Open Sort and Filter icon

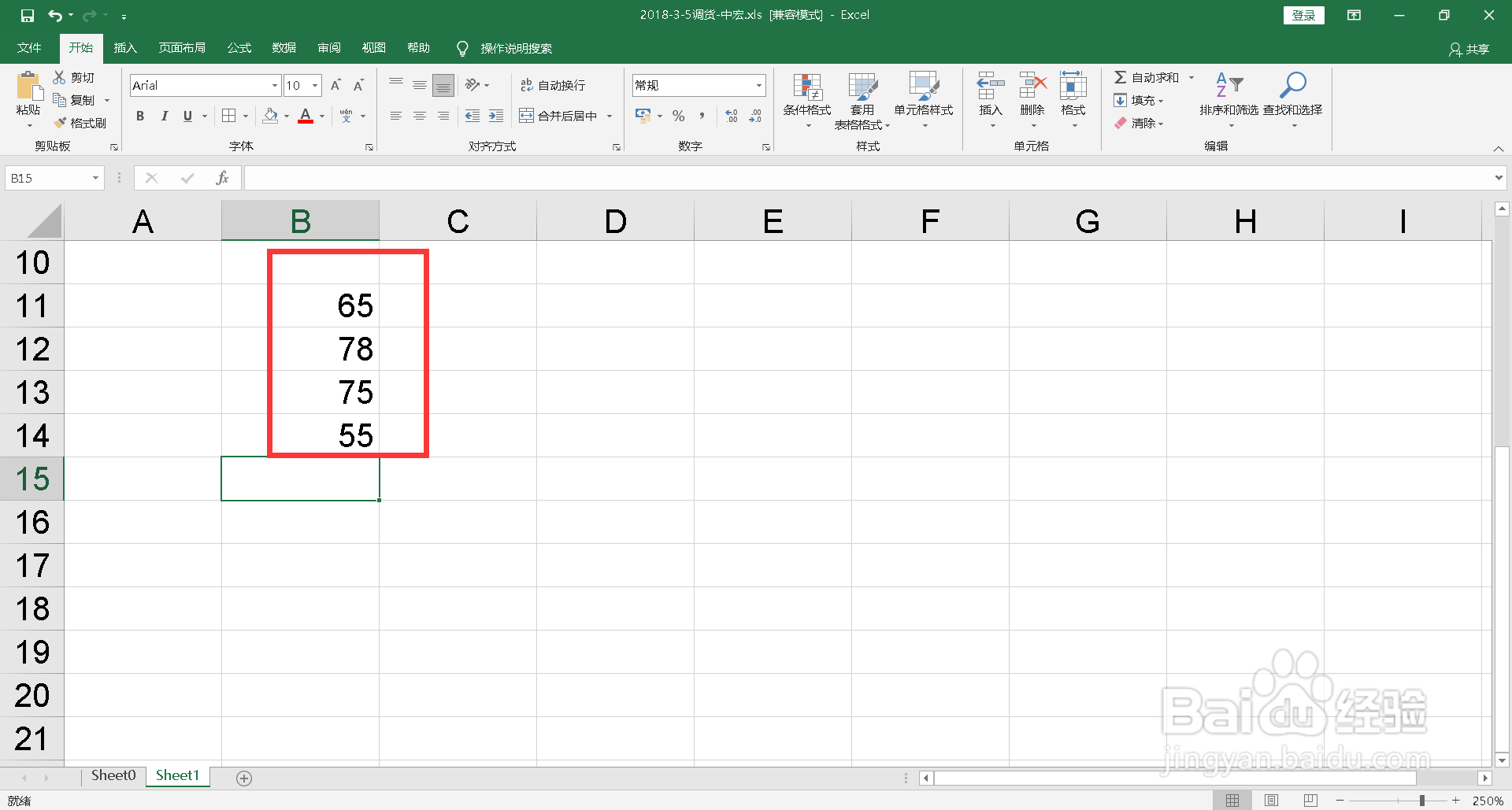click(1229, 85)
